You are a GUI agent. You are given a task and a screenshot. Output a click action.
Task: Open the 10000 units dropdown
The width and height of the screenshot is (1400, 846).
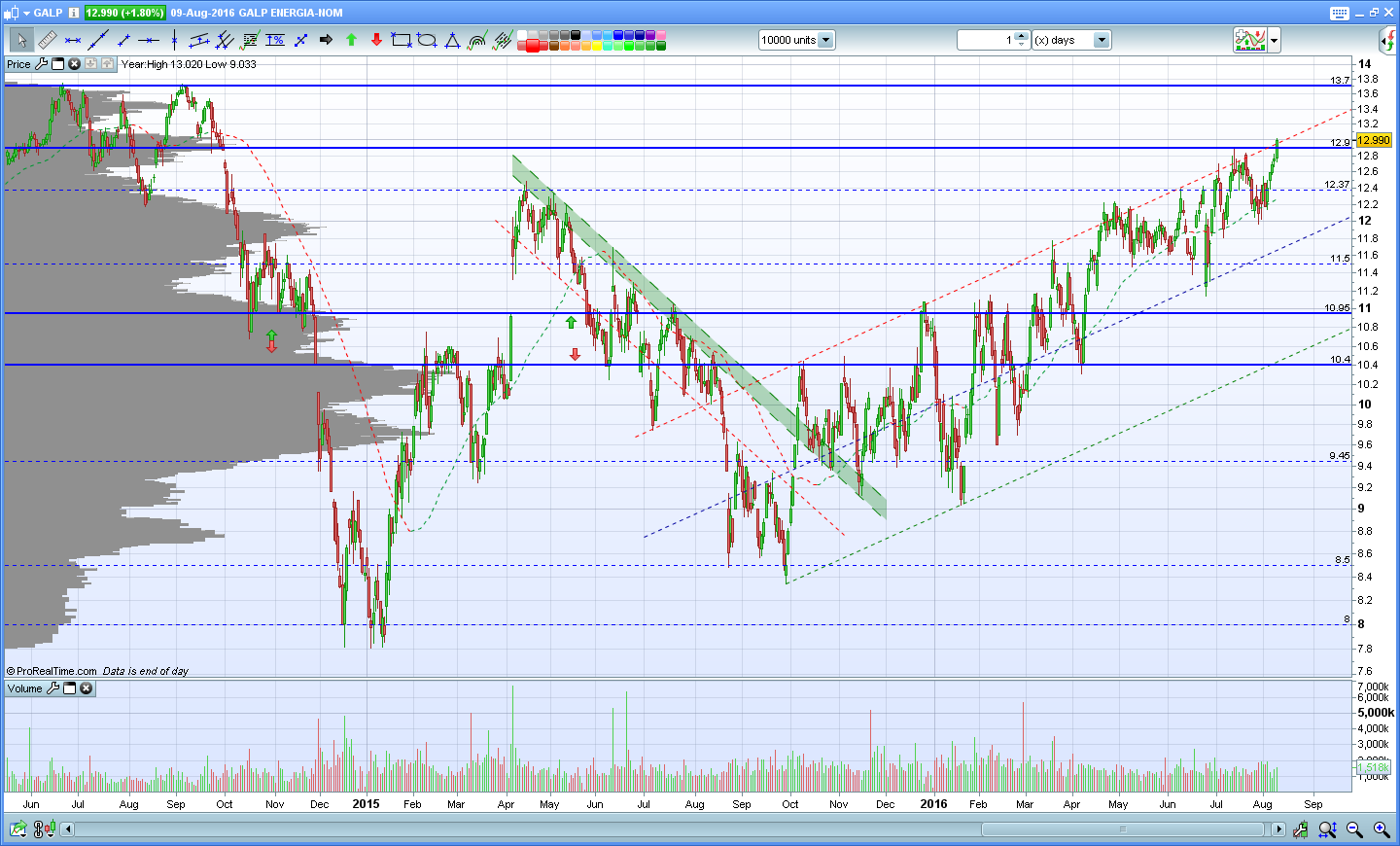tap(825, 40)
